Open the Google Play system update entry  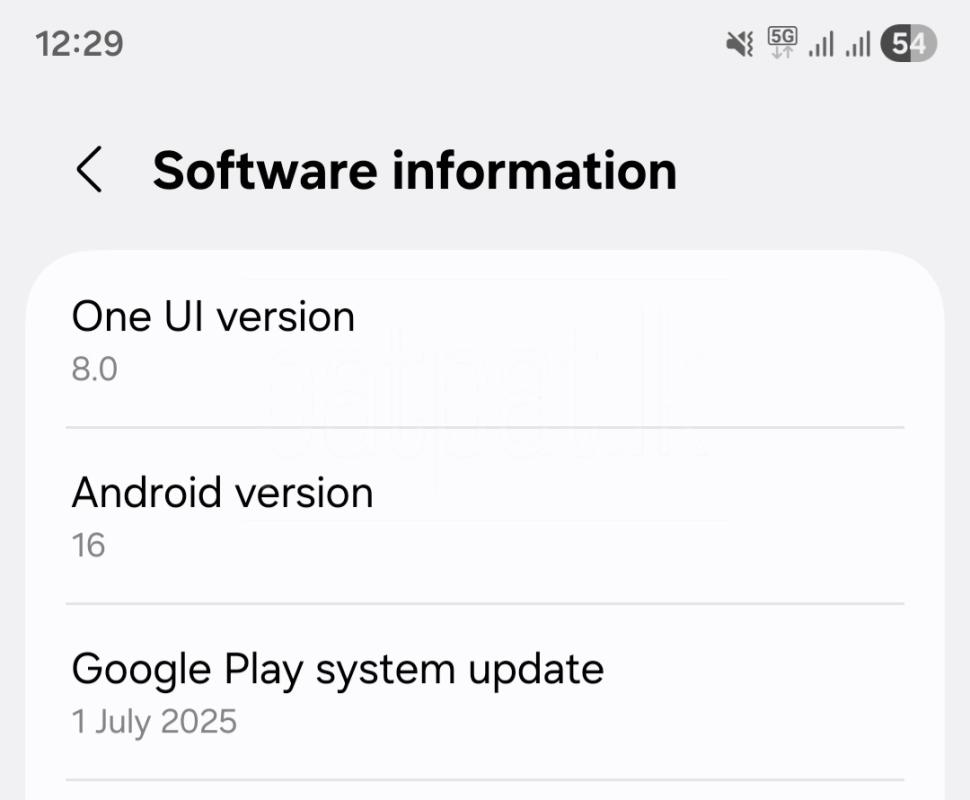pos(337,669)
